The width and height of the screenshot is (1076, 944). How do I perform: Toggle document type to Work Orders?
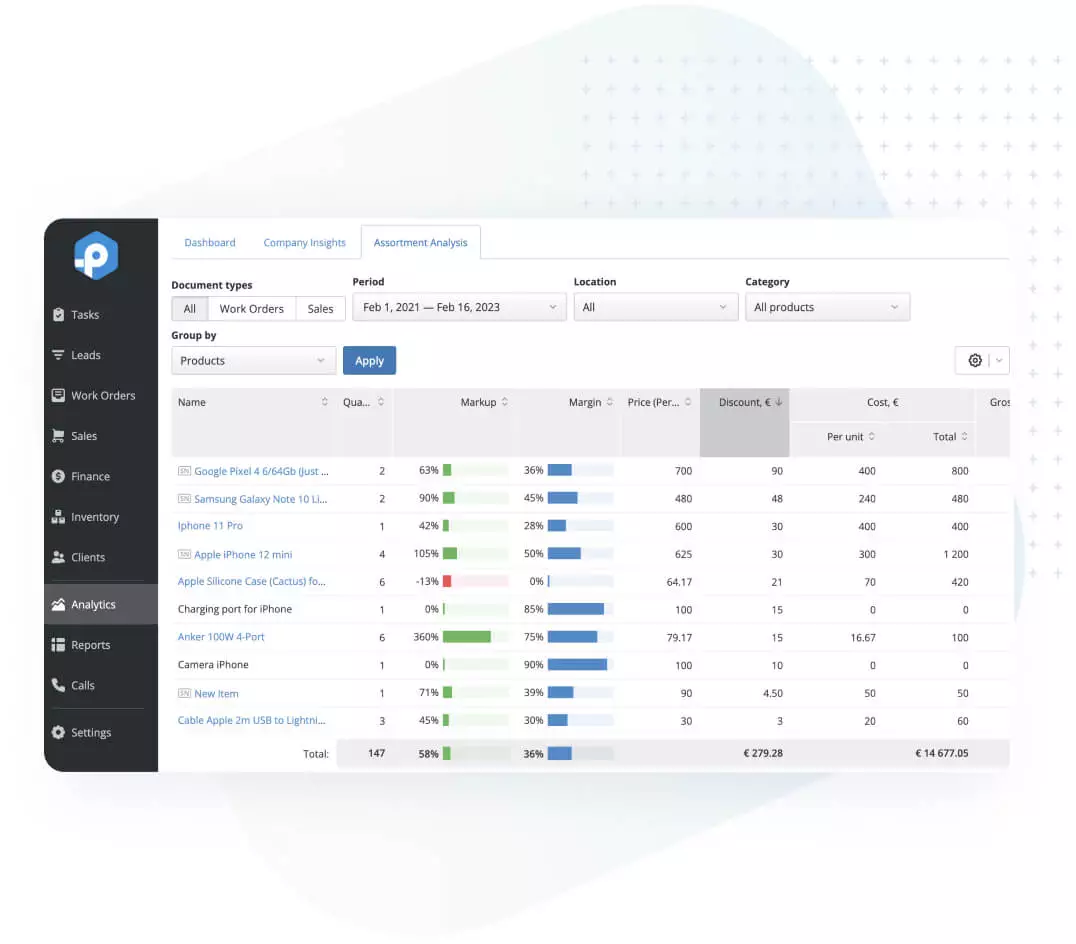251,309
